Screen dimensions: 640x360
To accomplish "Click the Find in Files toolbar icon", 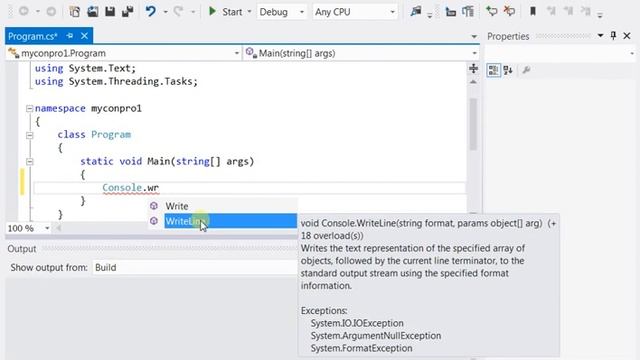I will pos(416,11).
